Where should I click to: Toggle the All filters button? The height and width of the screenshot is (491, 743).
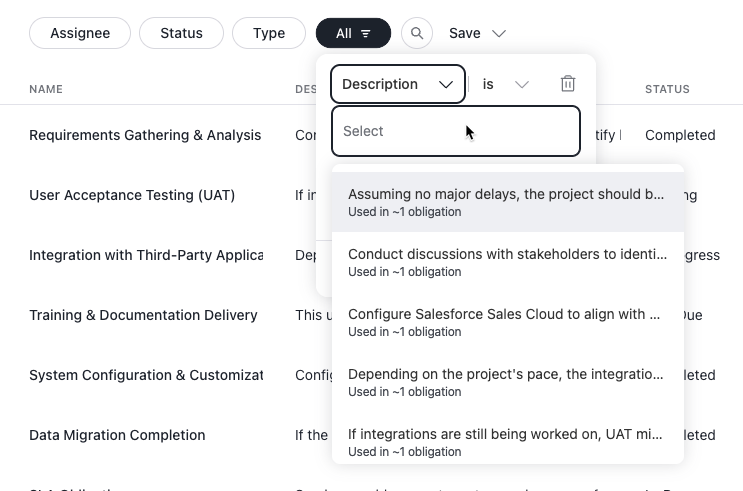(x=353, y=33)
